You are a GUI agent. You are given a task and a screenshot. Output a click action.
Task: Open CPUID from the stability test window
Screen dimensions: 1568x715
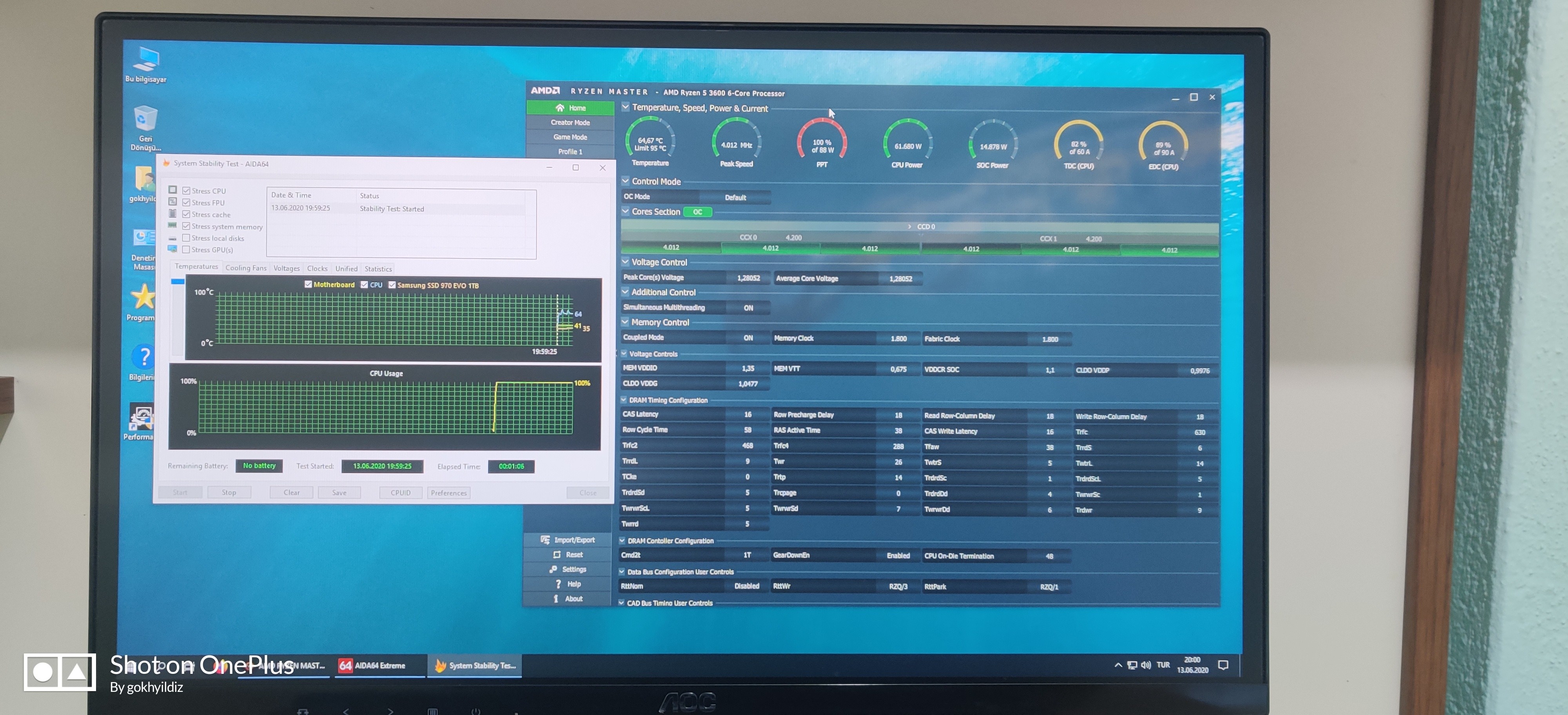pos(401,493)
